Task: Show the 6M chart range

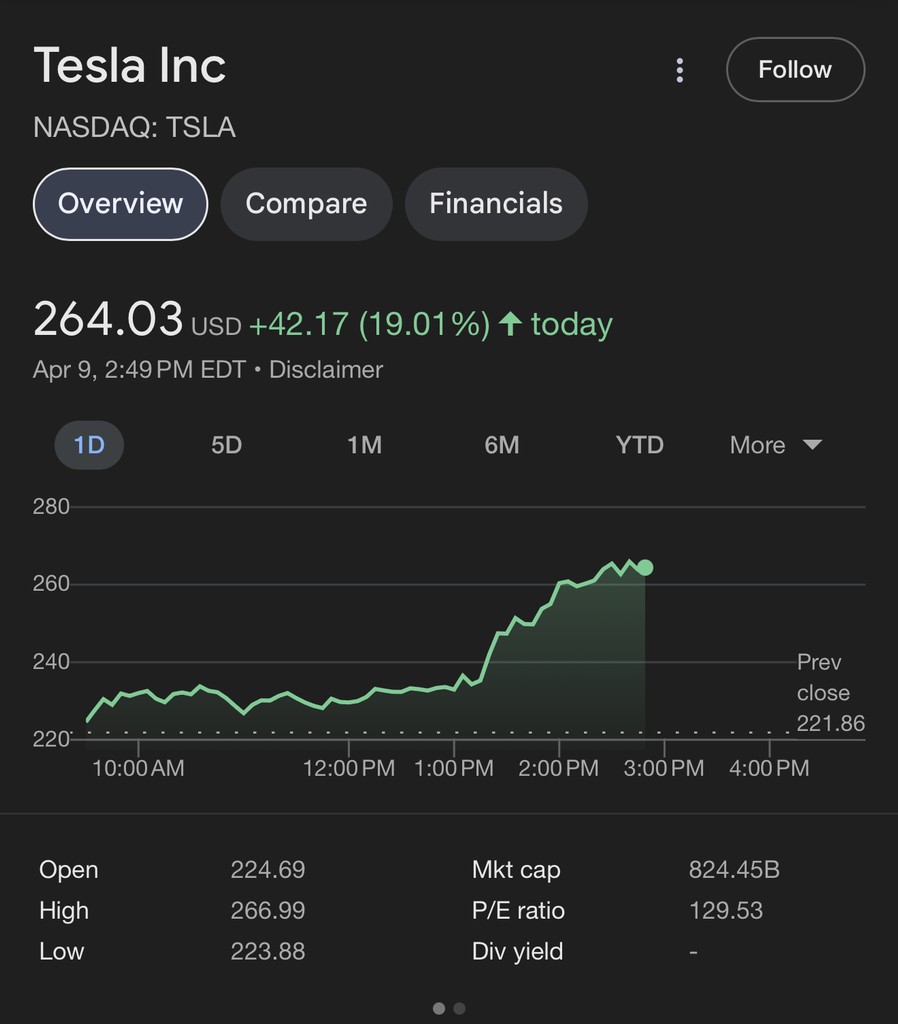Action: (502, 445)
